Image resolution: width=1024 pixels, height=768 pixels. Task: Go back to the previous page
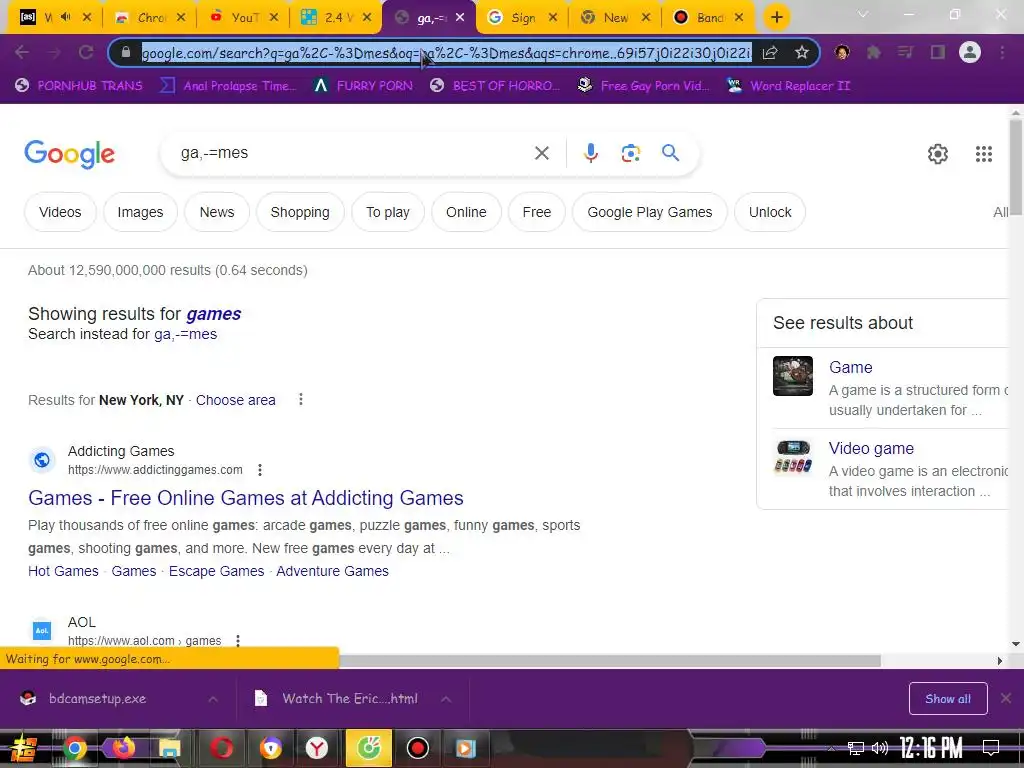pyautogui.click(x=22, y=52)
